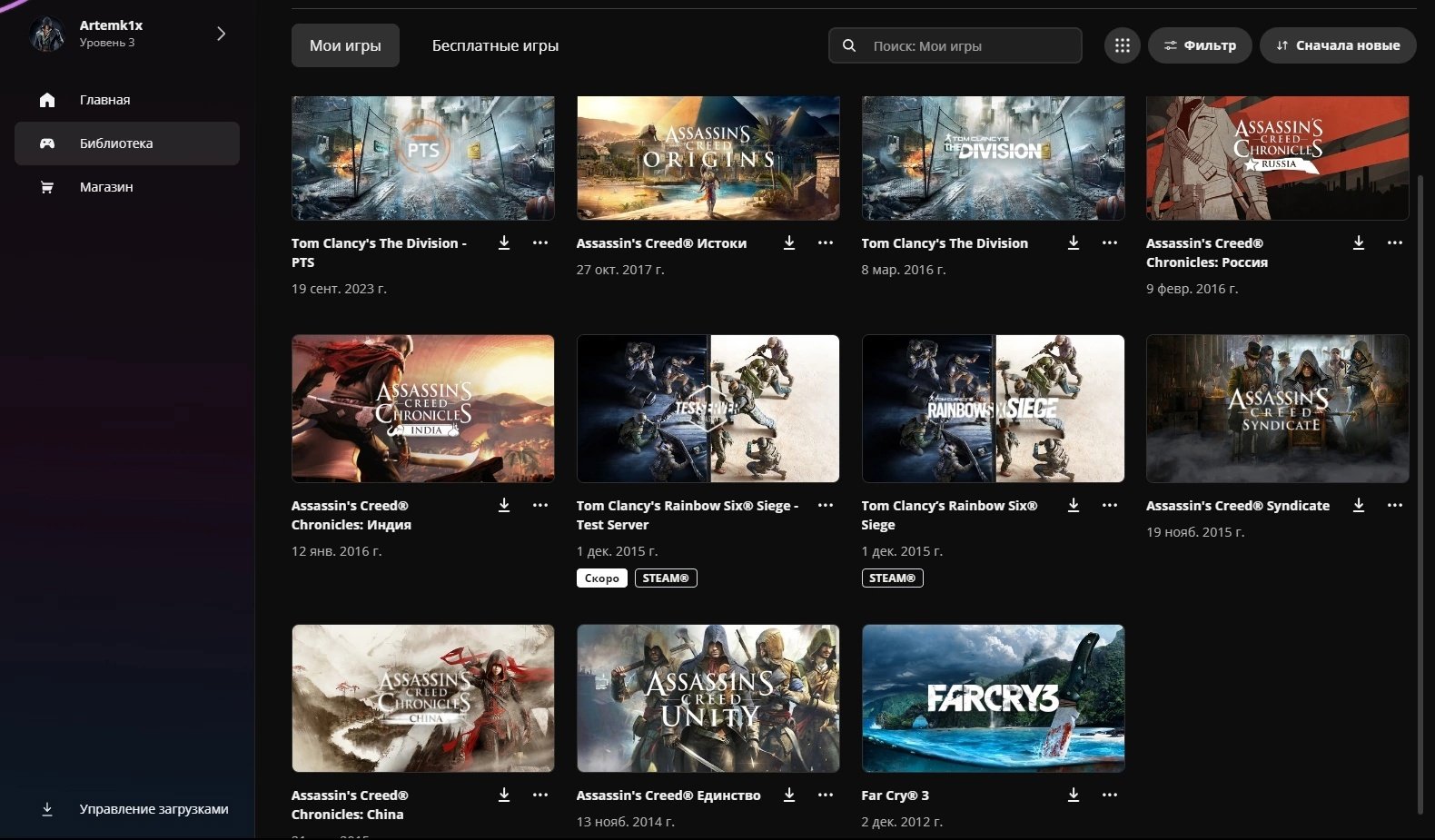This screenshot has width=1435, height=840.
Task: Click user avatar for Artemk1x
Action: tap(46, 35)
